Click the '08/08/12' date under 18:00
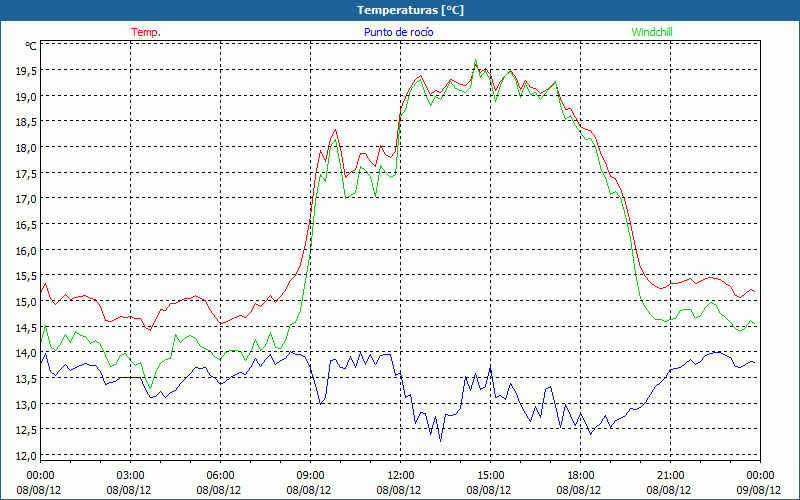Screen dimensions: 800x500 tap(581, 490)
